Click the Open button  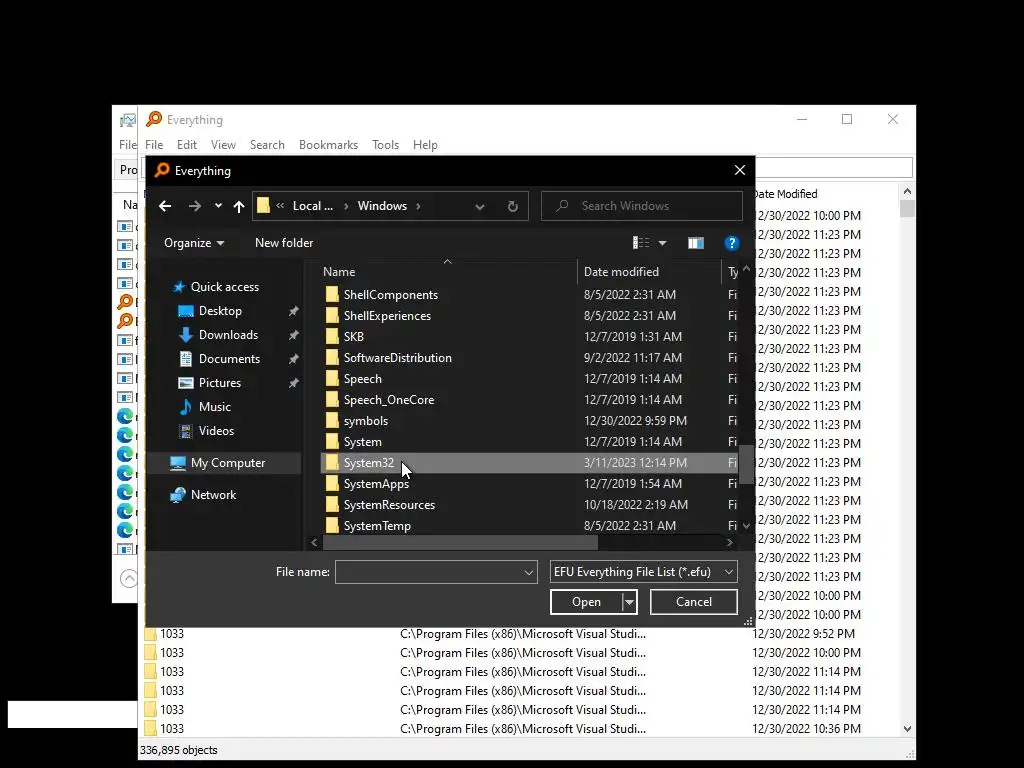click(x=586, y=602)
